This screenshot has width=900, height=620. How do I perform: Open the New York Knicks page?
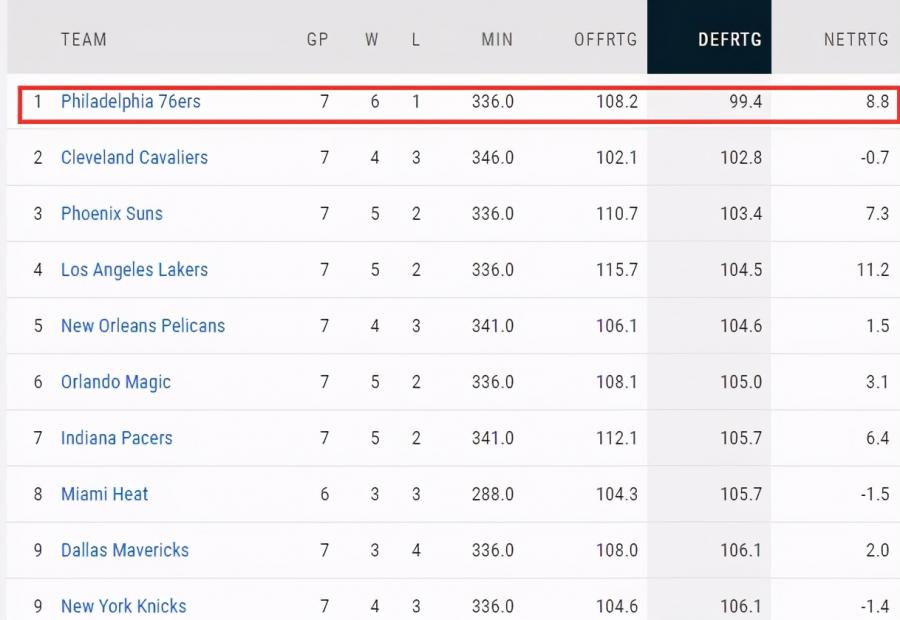click(123, 605)
